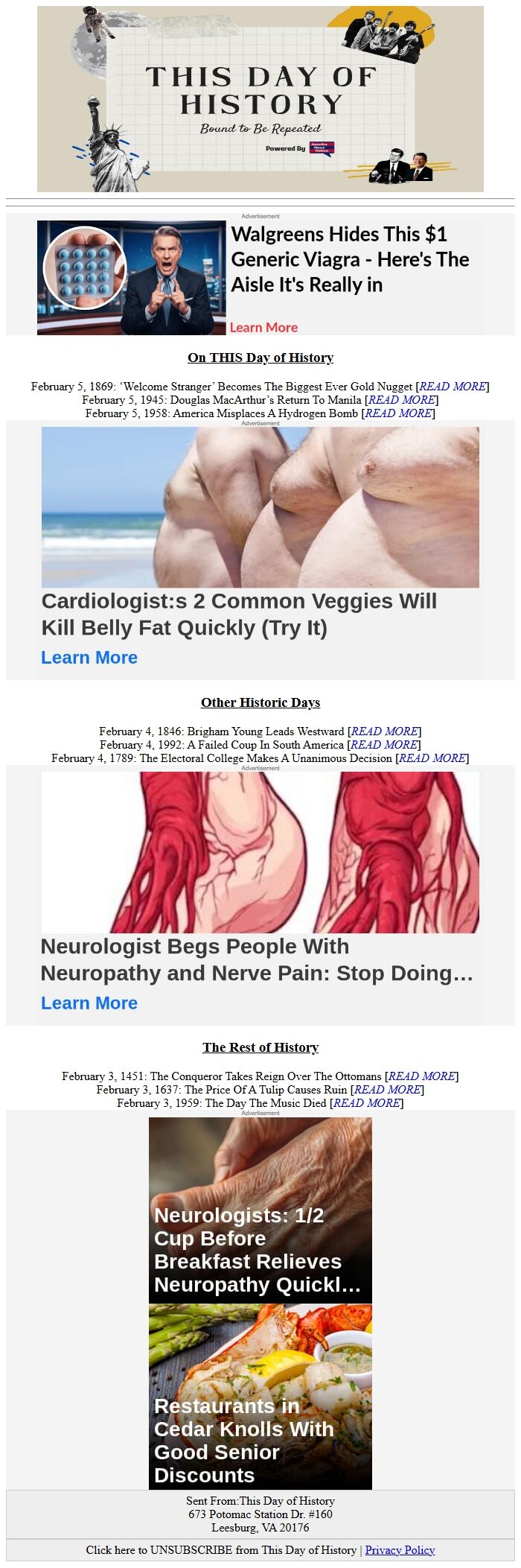The image size is (521, 1568).
Task: Click Learn More under the Cardiologist ad
Action: tap(89, 658)
